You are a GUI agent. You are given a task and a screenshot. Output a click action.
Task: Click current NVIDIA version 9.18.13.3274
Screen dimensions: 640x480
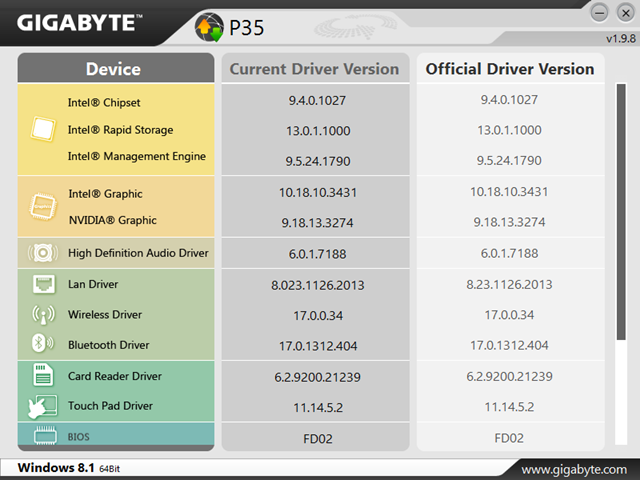coord(317,223)
